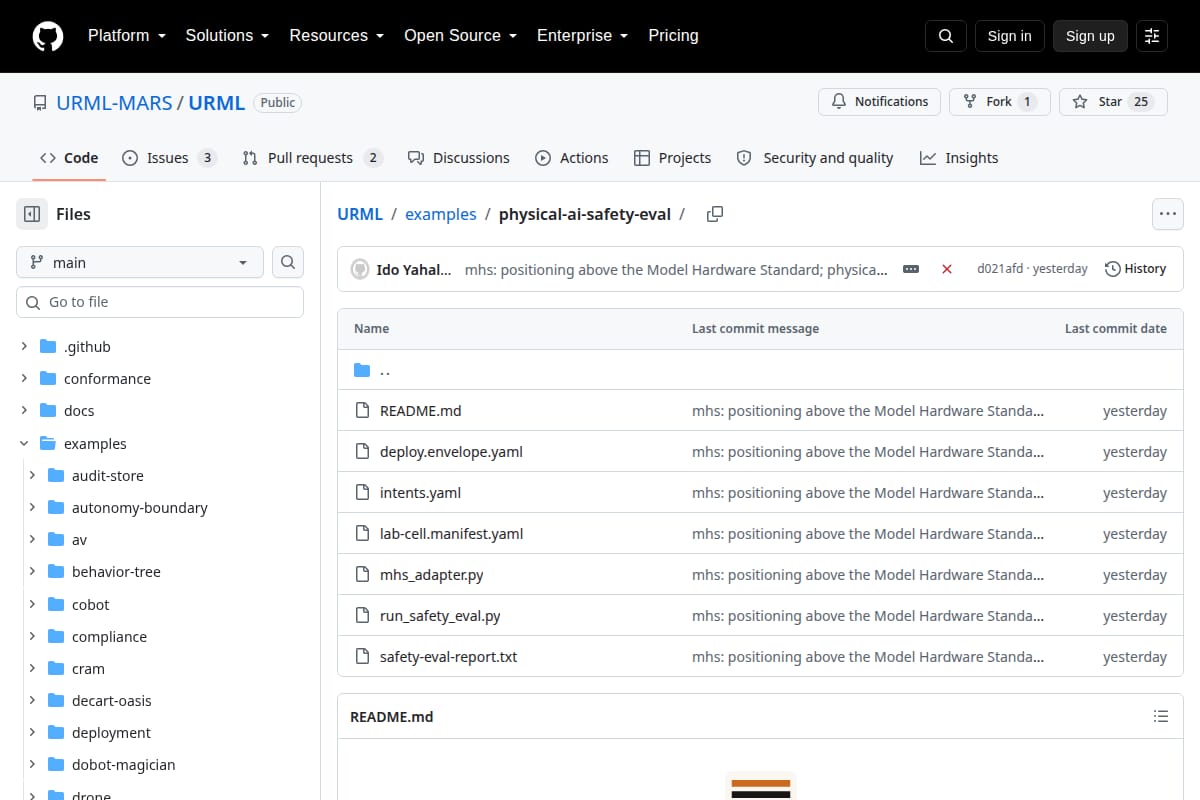The width and height of the screenshot is (1200, 800).
Task: Open run_safety_eval.py file
Action: click(x=440, y=616)
